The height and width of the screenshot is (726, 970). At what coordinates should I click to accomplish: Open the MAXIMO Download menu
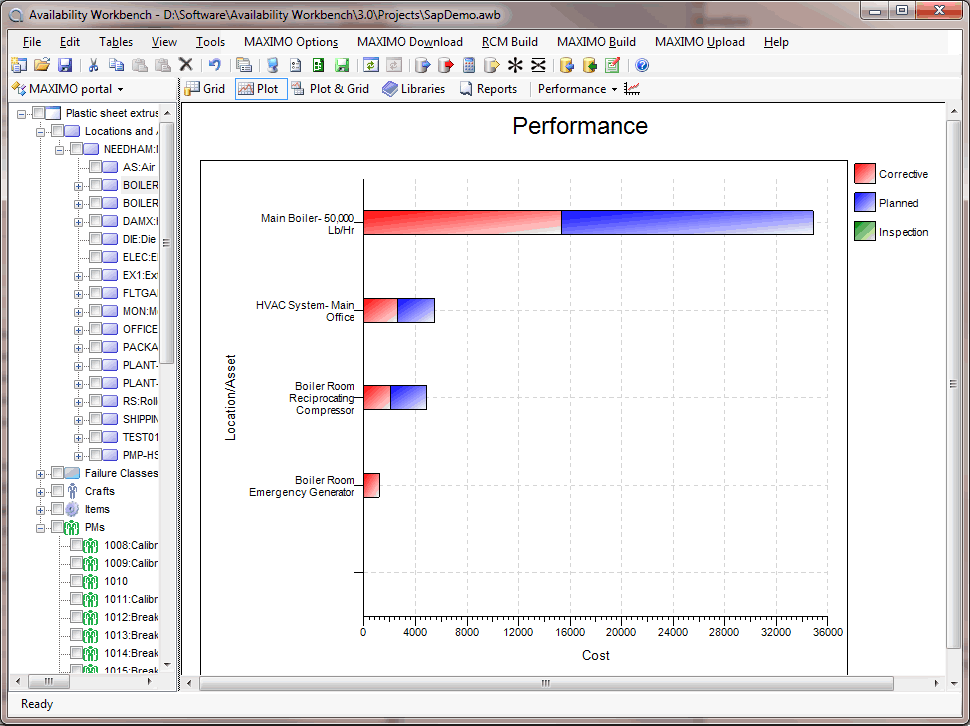point(410,42)
